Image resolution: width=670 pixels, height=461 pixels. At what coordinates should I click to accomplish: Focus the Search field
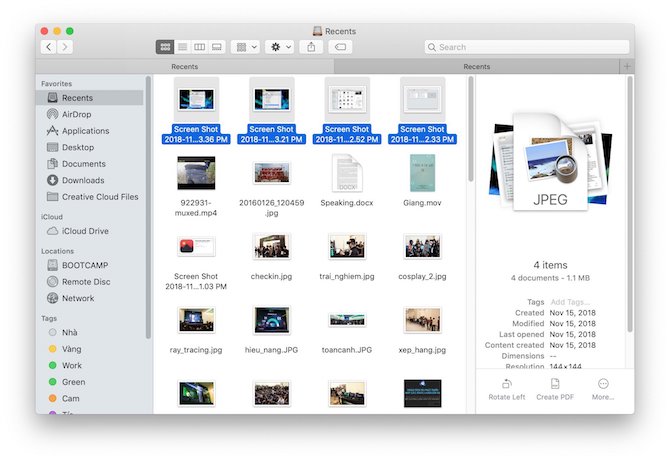point(527,47)
